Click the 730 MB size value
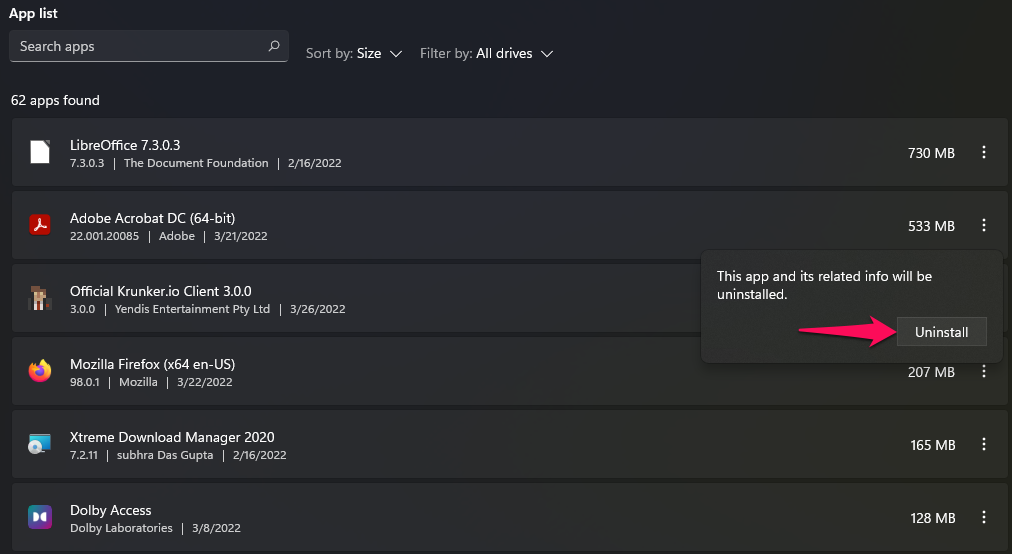Viewport: 1012px width, 554px height. pyautogui.click(x=931, y=153)
